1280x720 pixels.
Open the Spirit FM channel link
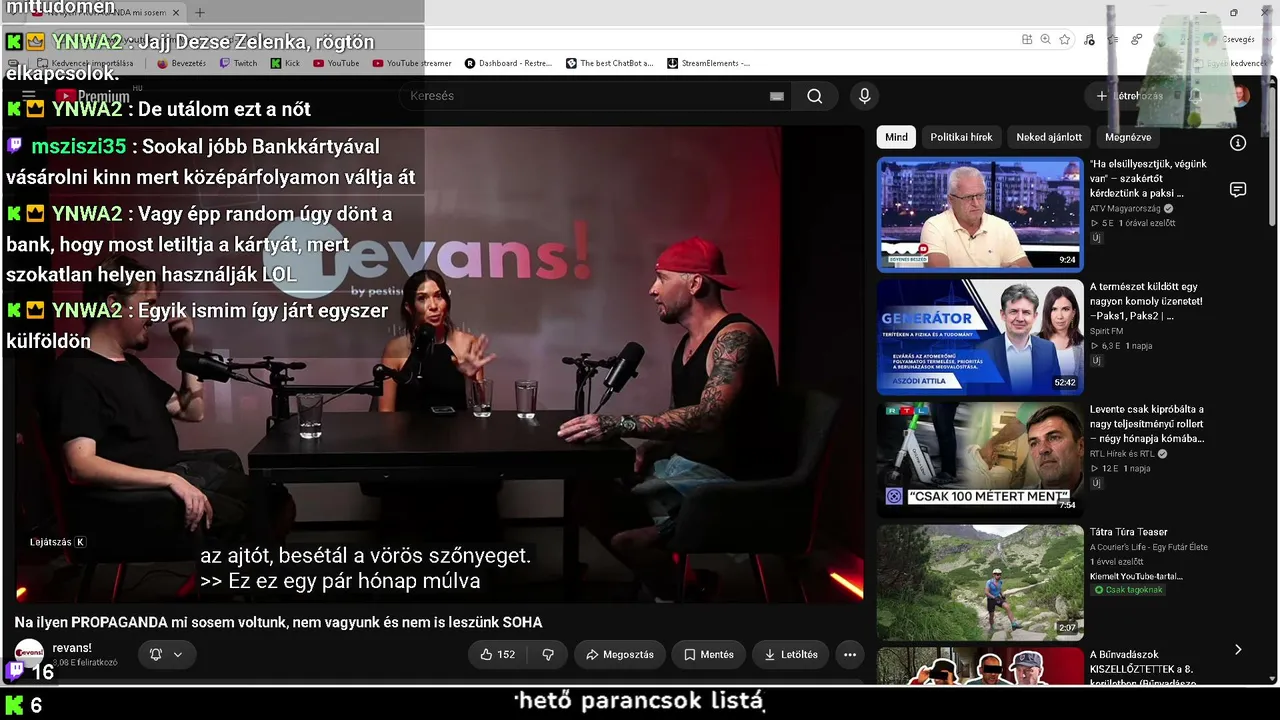pyautogui.click(x=1106, y=331)
